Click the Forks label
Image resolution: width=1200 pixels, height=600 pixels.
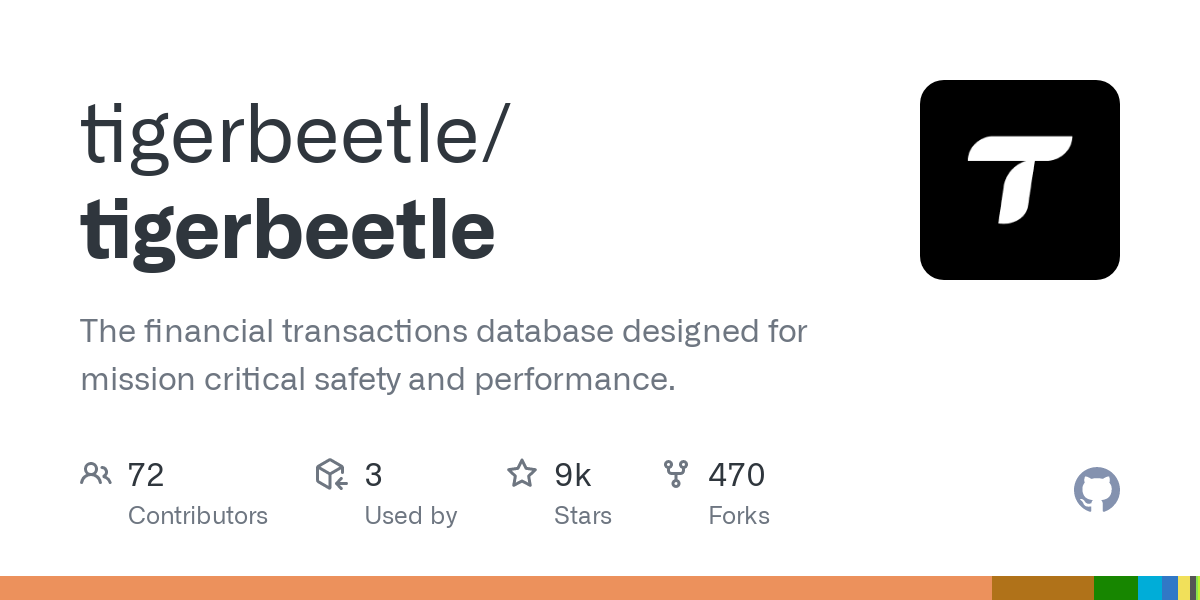pos(739,516)
